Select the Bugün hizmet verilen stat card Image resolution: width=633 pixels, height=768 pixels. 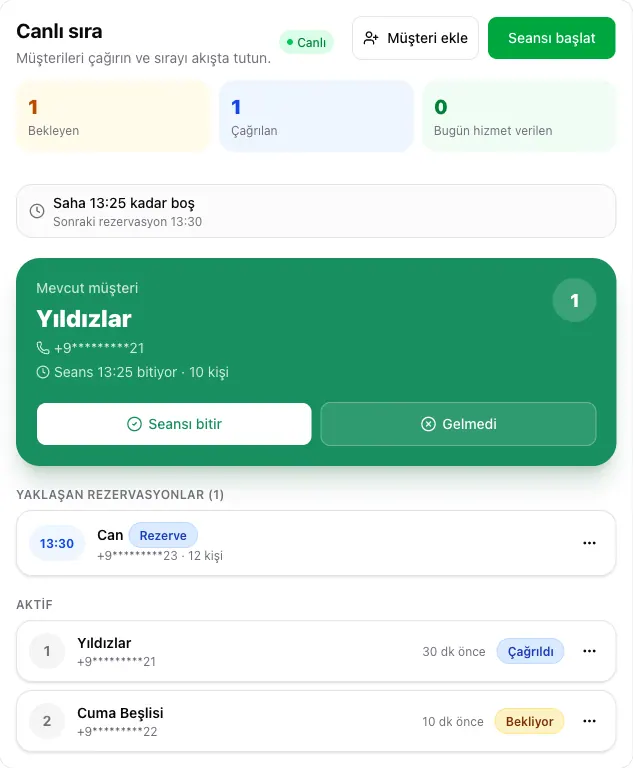519,117
